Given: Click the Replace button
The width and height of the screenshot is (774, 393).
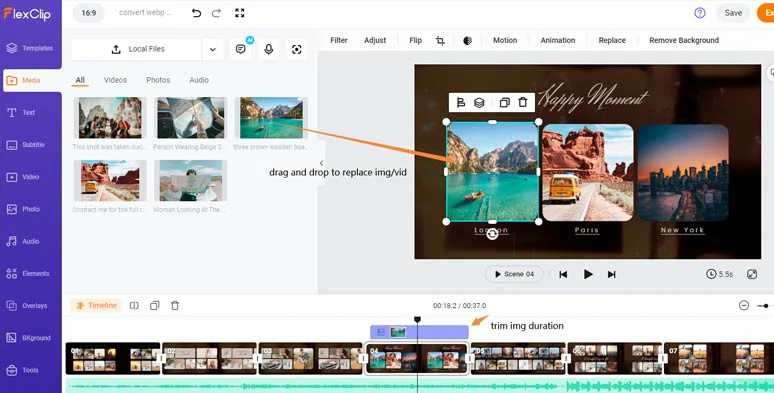Looking at the screenshot, I should click(x=612, y=40).
